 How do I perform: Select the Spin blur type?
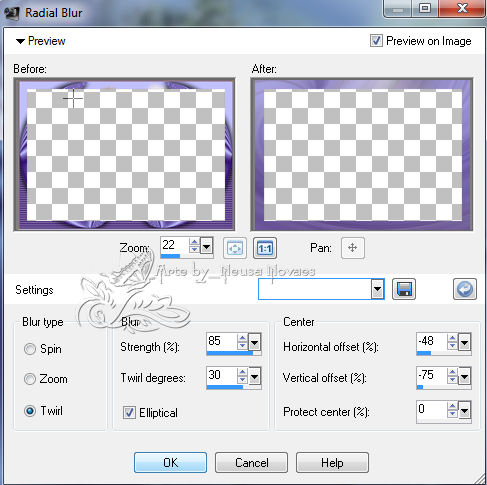[30, 349]
